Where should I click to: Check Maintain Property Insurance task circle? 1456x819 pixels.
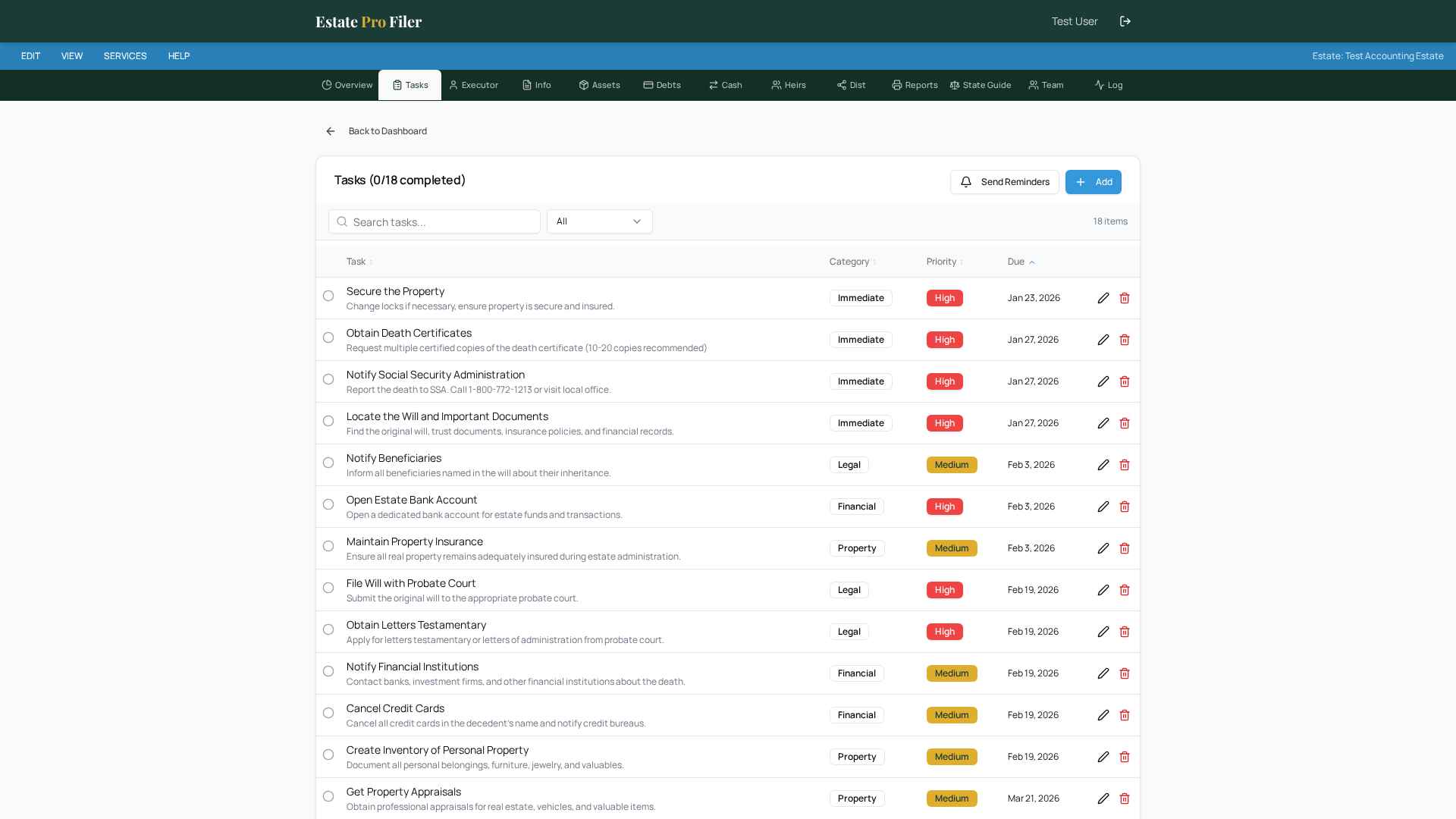[x=328, y=546]
